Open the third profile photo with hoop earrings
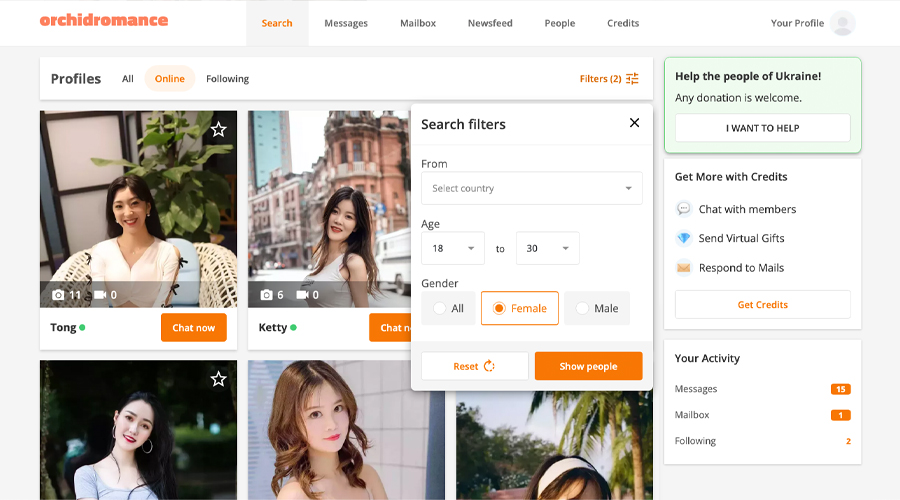The image size is (900, 500). (x=138, y=430)
